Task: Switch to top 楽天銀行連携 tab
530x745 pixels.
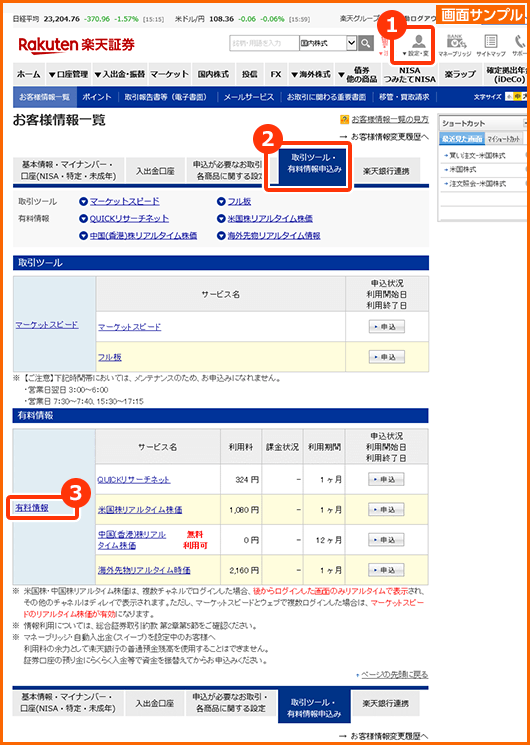Action: pyautogui.click(x=385, y=170)
